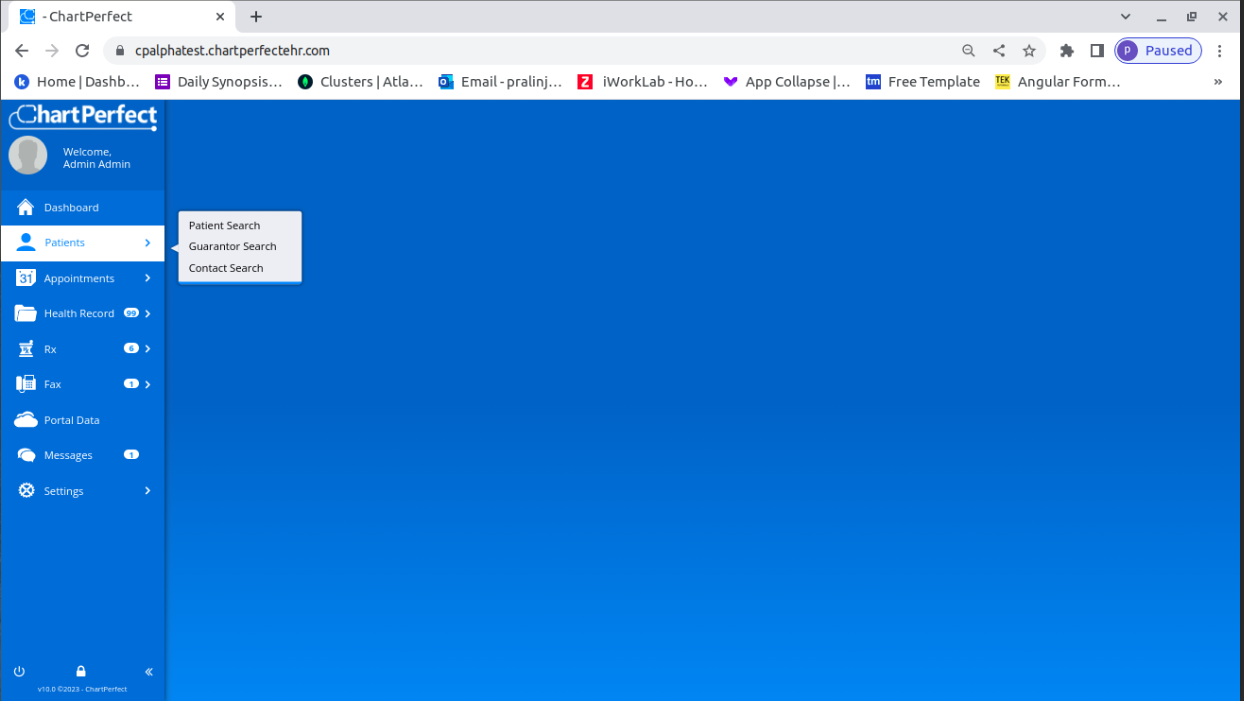1244x701 pixels.
Task: Click the Messages chat bubble icon
Action: click(x=26, y=455)
